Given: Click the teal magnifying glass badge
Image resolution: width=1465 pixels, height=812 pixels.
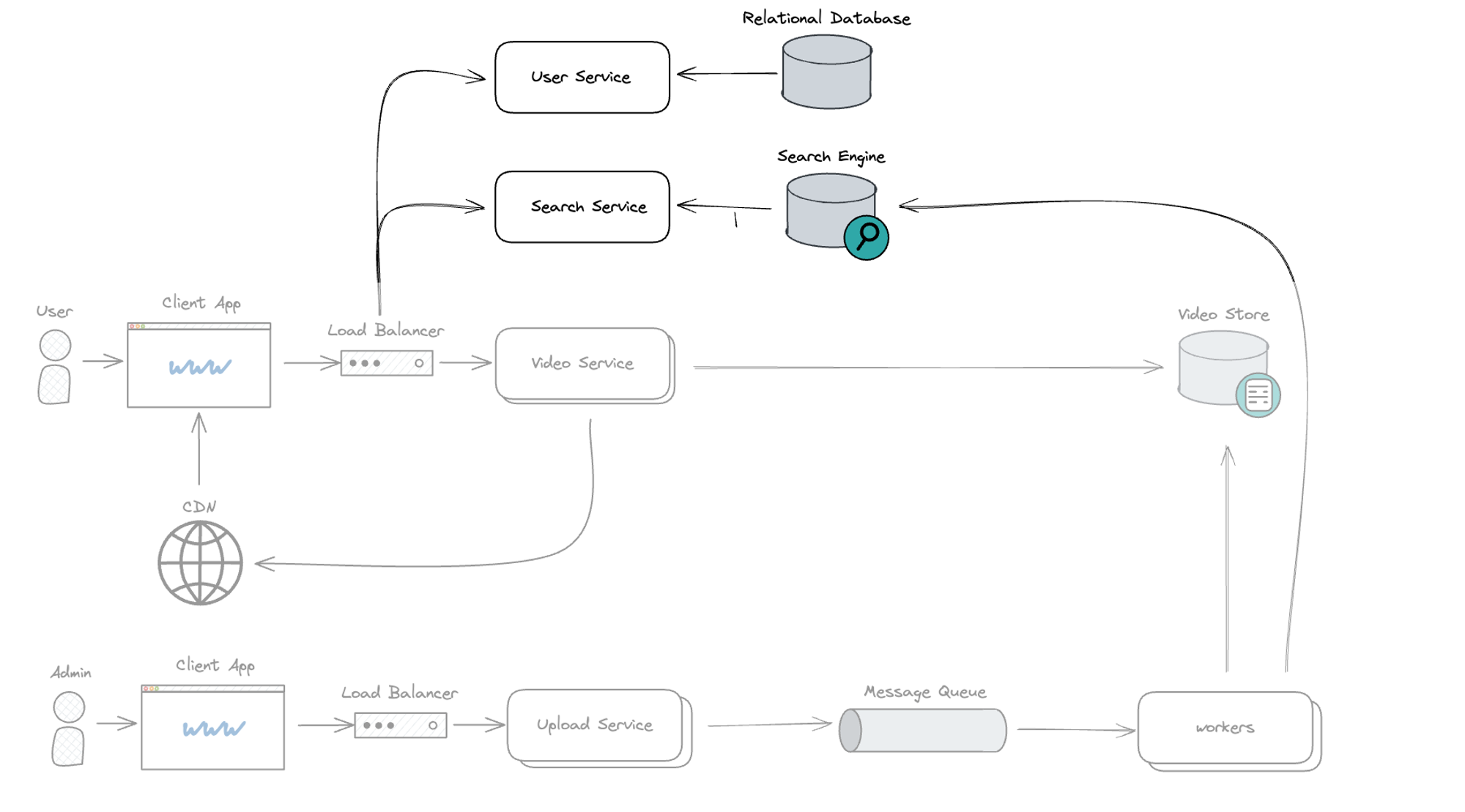Looking at the screenshot, I should (866, 237).
